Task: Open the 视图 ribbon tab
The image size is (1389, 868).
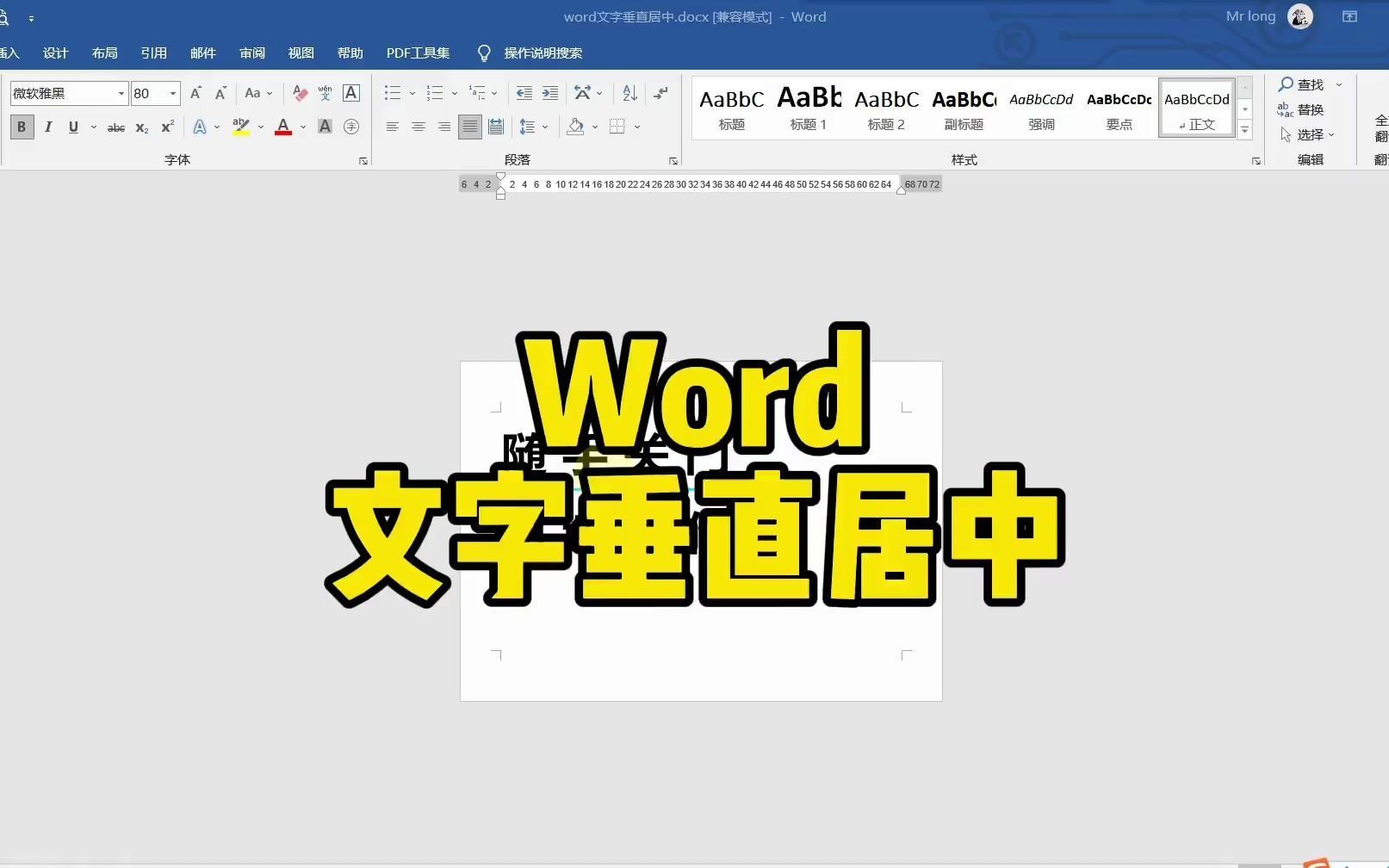Action: point(300,53)
